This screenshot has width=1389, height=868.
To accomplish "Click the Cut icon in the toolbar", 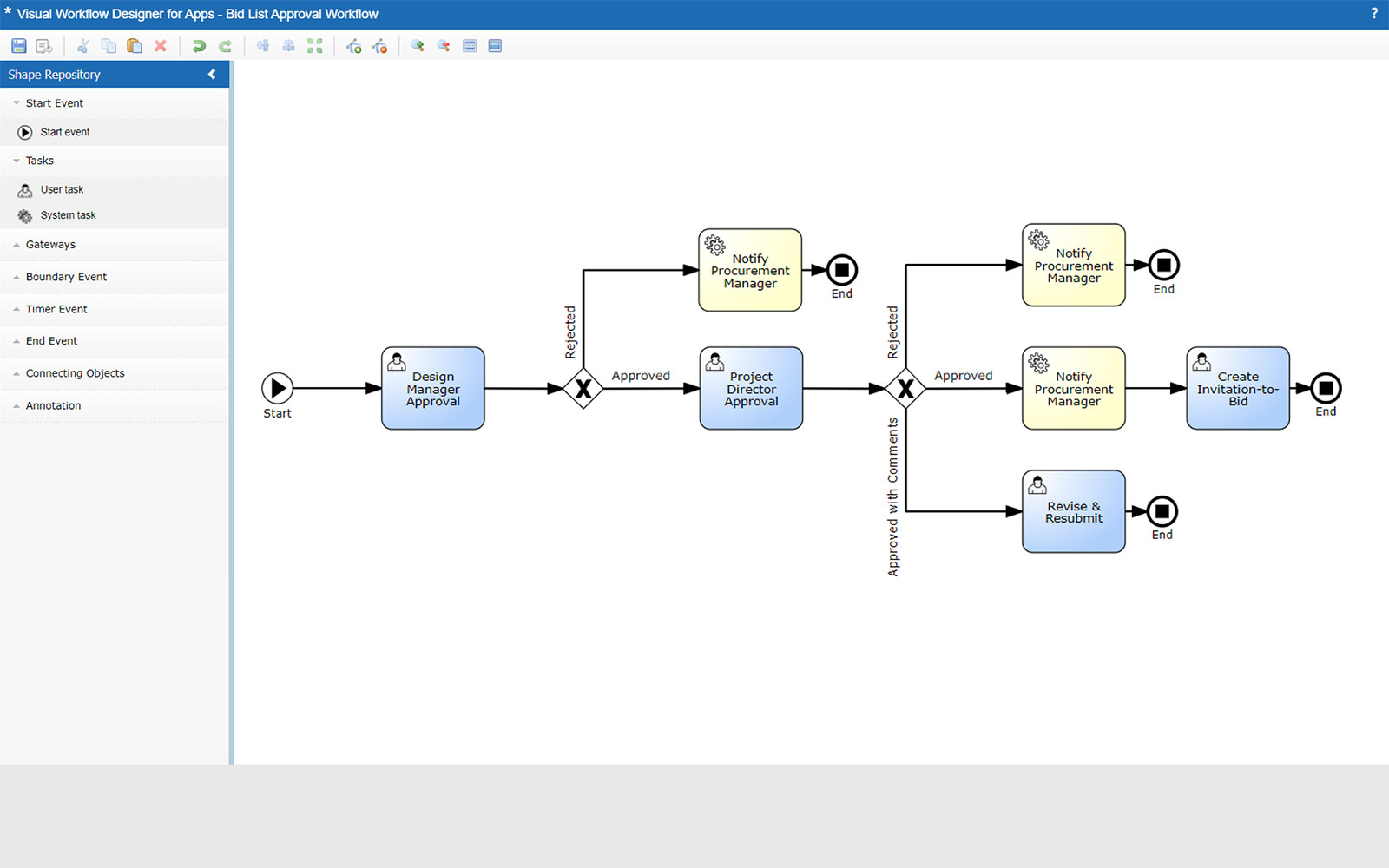I will [x=83, y=45].
